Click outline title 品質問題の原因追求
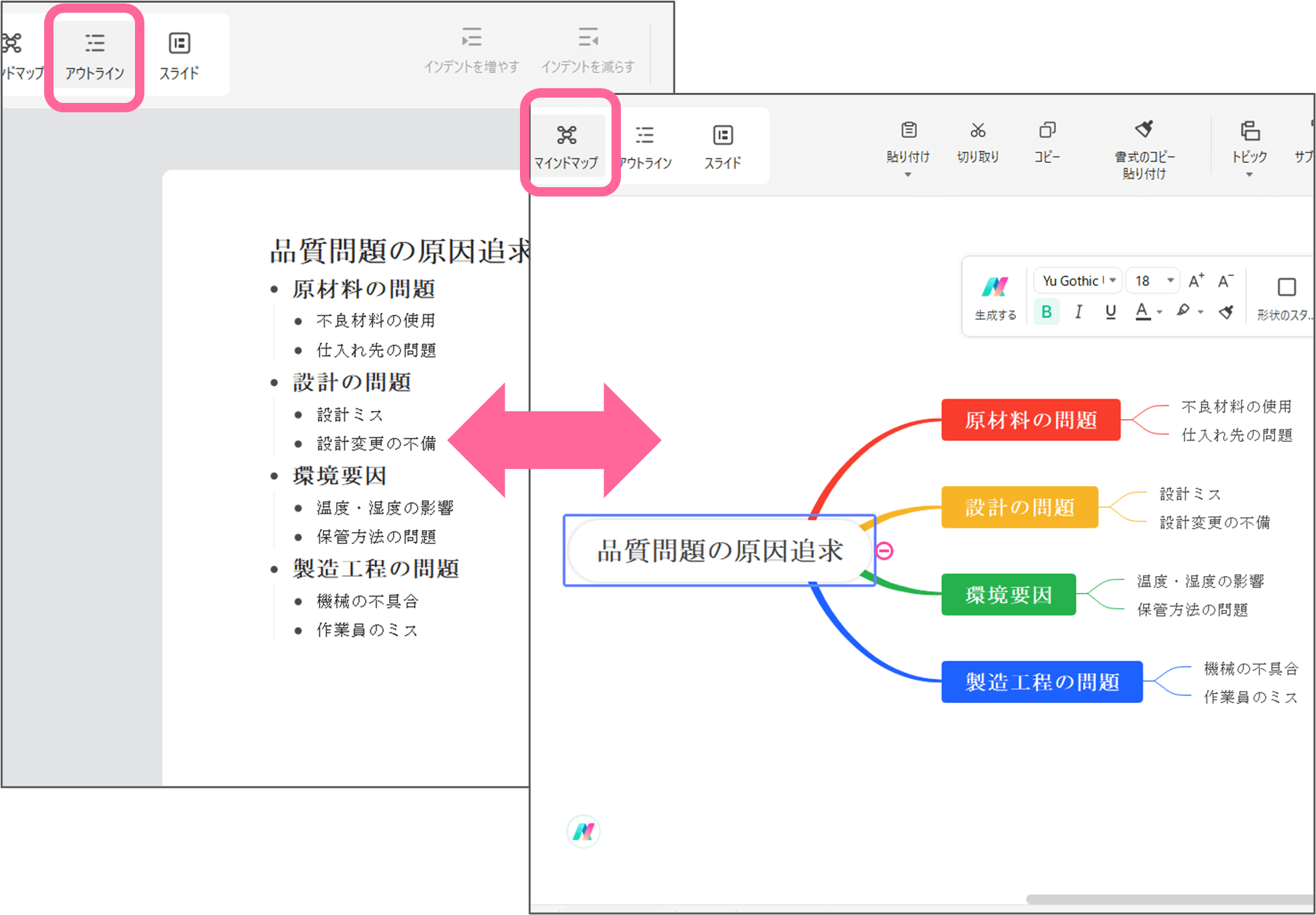This screenshot has height=915, width=1316. [400, 251]
